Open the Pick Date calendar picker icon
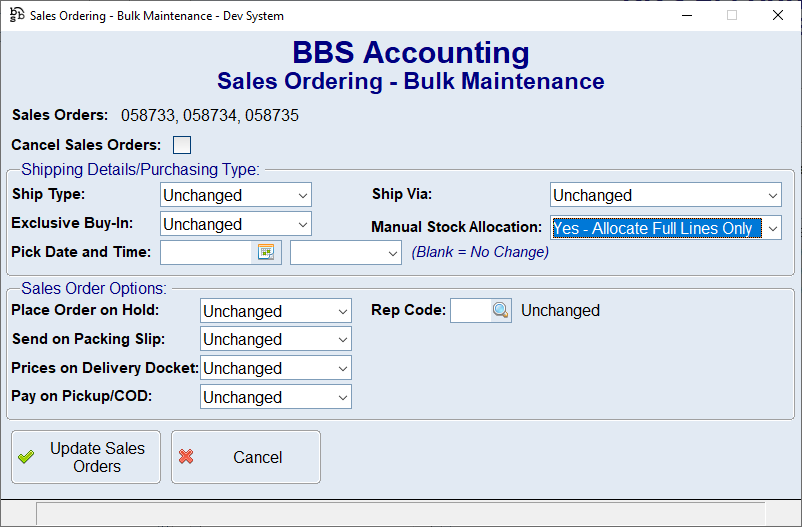Image resolution: width=802 pixels, height=527 pixels. pos(266,252)
